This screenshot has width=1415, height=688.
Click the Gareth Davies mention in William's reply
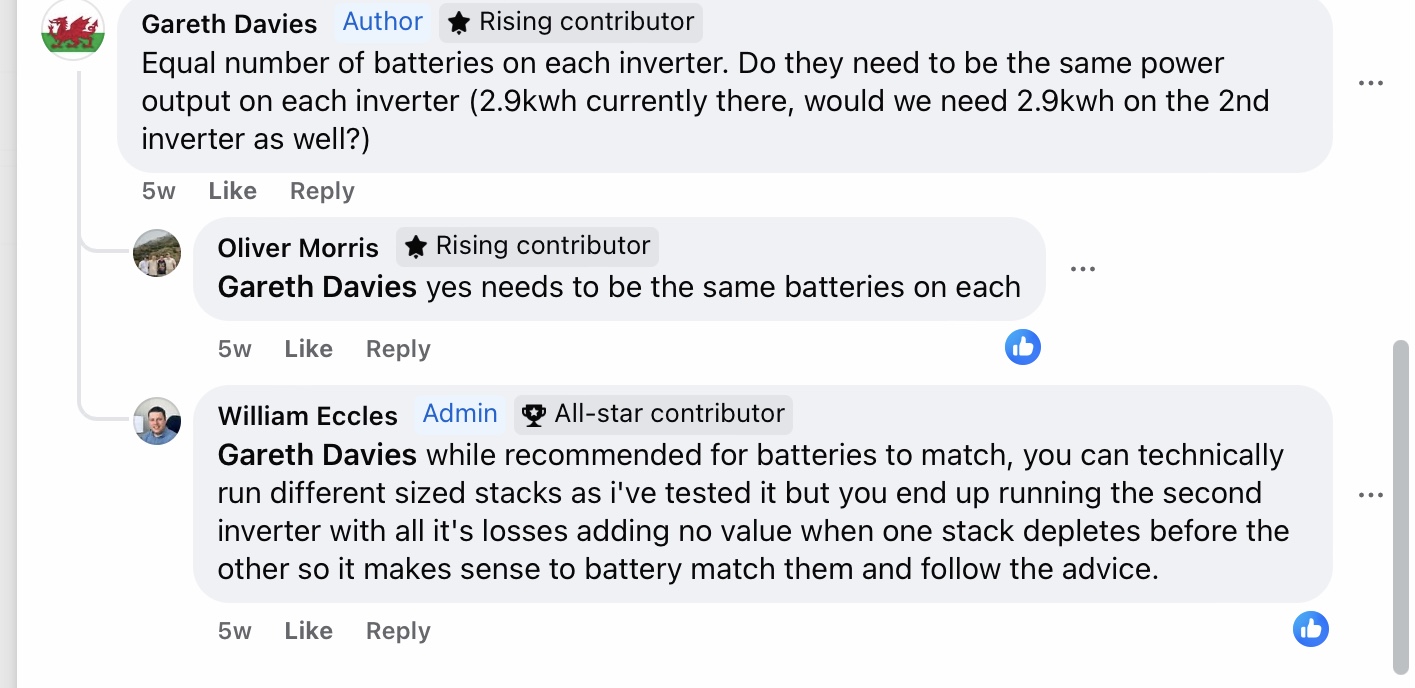tap(317, 455)
